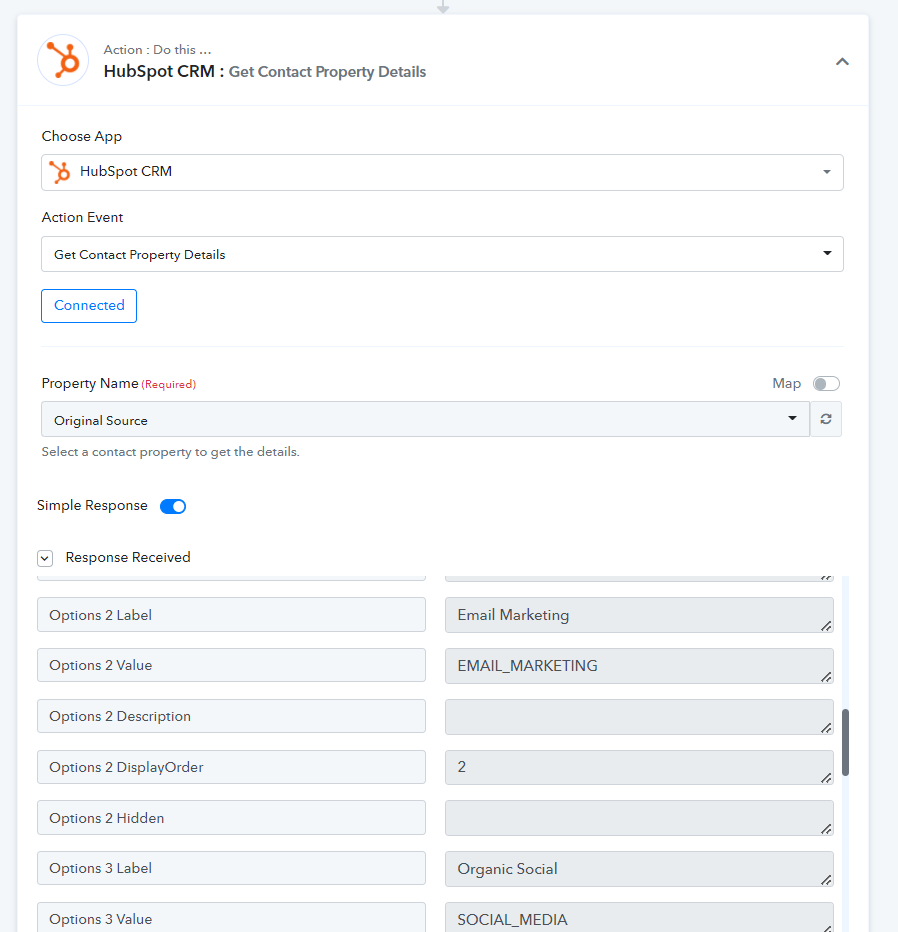898x932 pixels.
Task: Open the Choose App dropdown arrow
Action: click(827, 172)
